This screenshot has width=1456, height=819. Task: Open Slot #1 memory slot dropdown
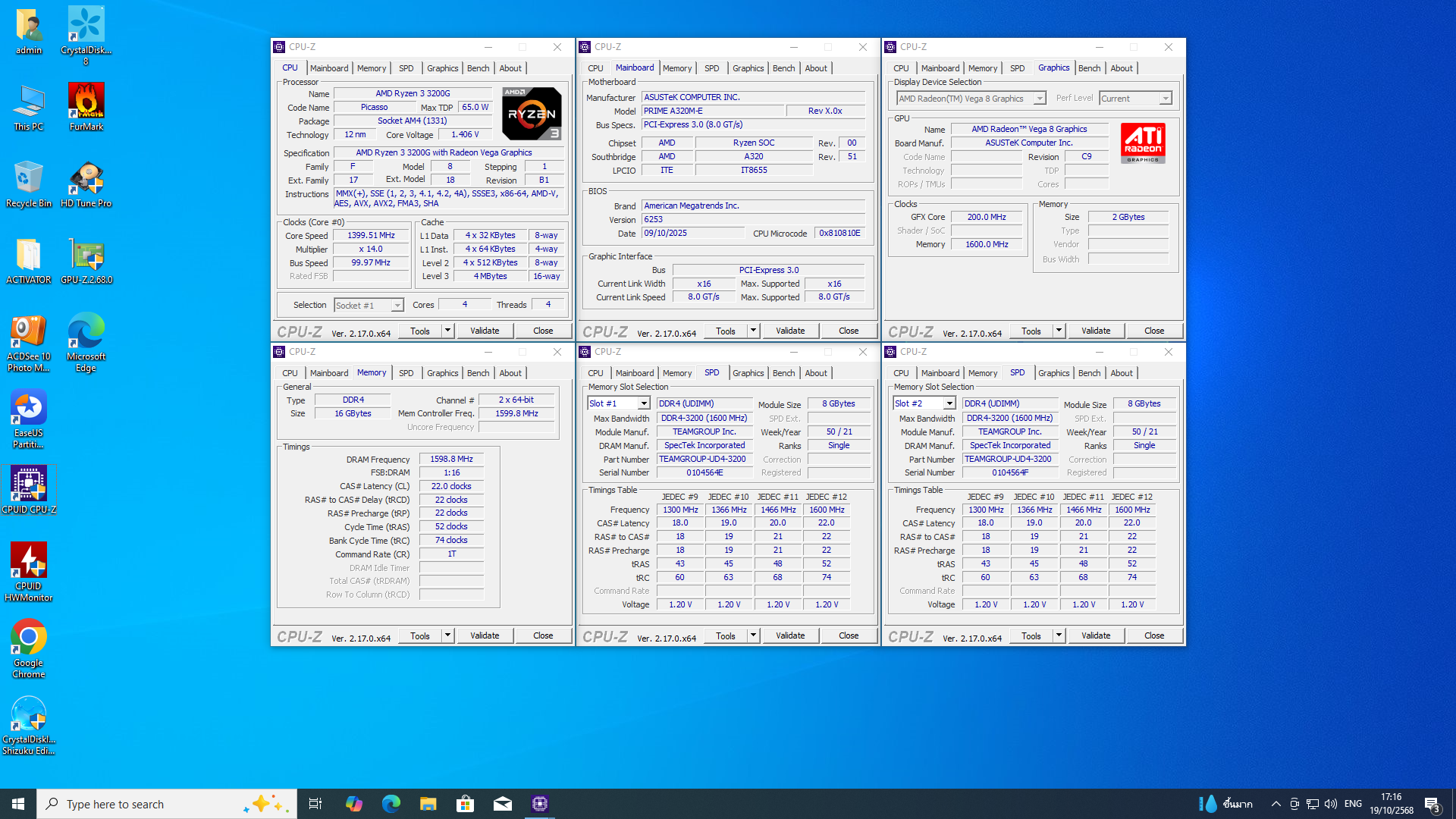click(x=643, y=403)
